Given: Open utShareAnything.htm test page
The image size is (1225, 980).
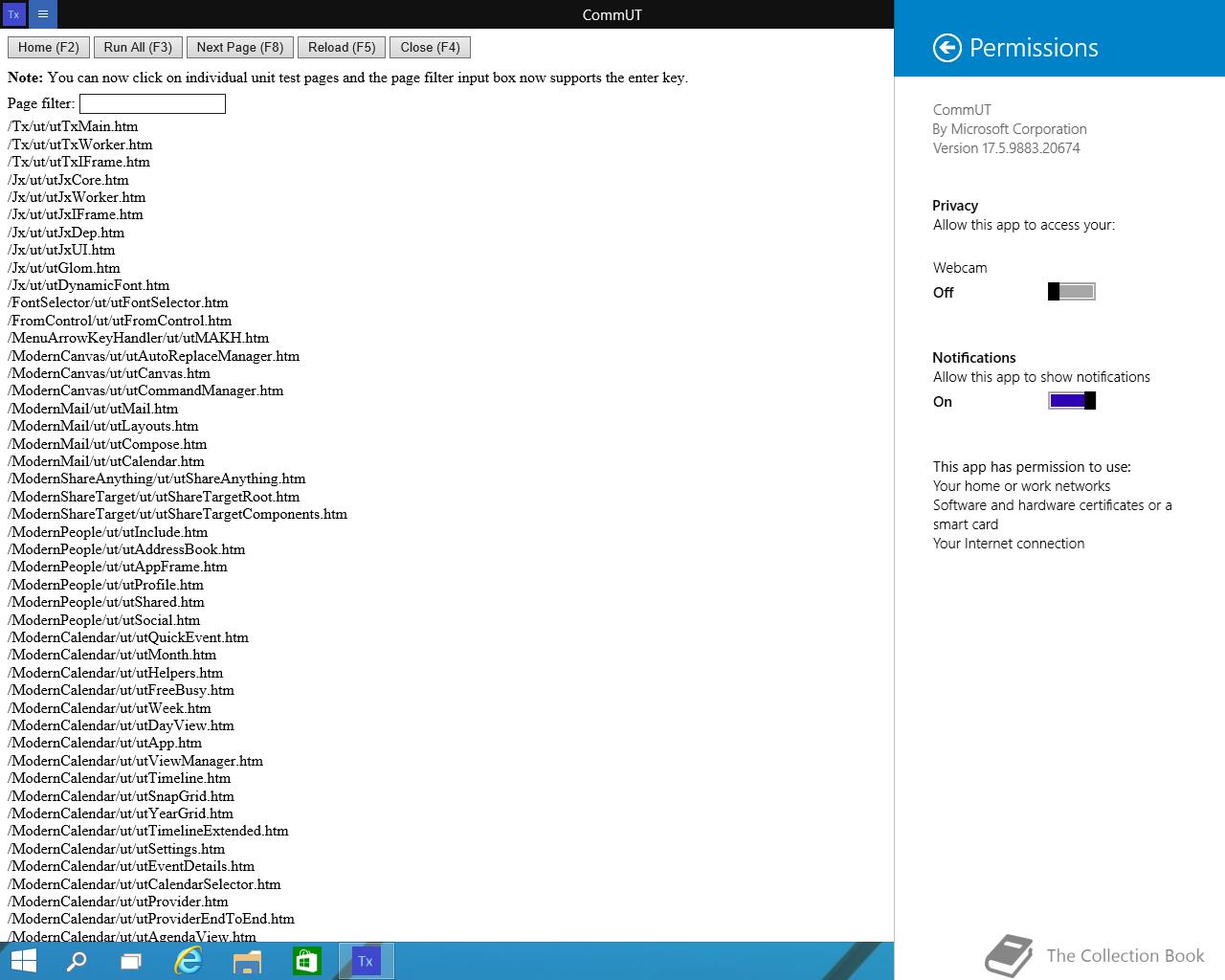Looking at the screenshot, I should coord(157,479).
